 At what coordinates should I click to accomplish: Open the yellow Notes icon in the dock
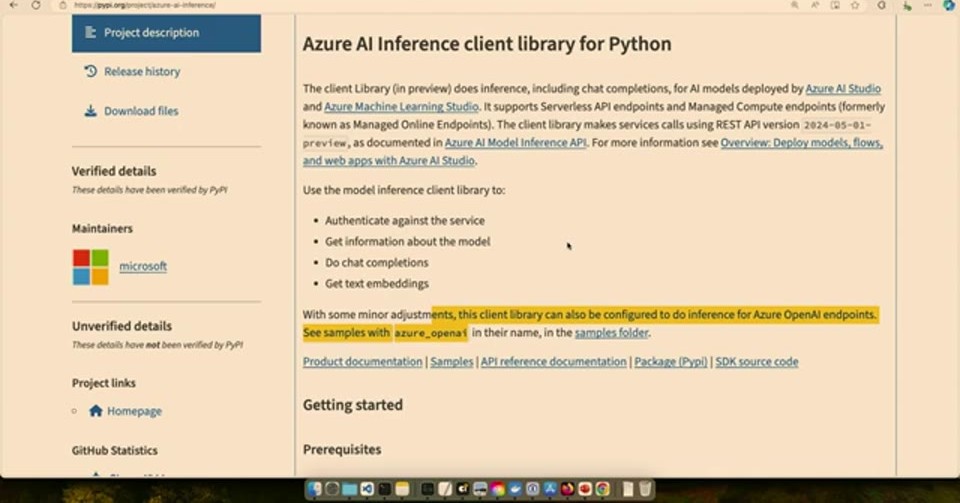402,489
